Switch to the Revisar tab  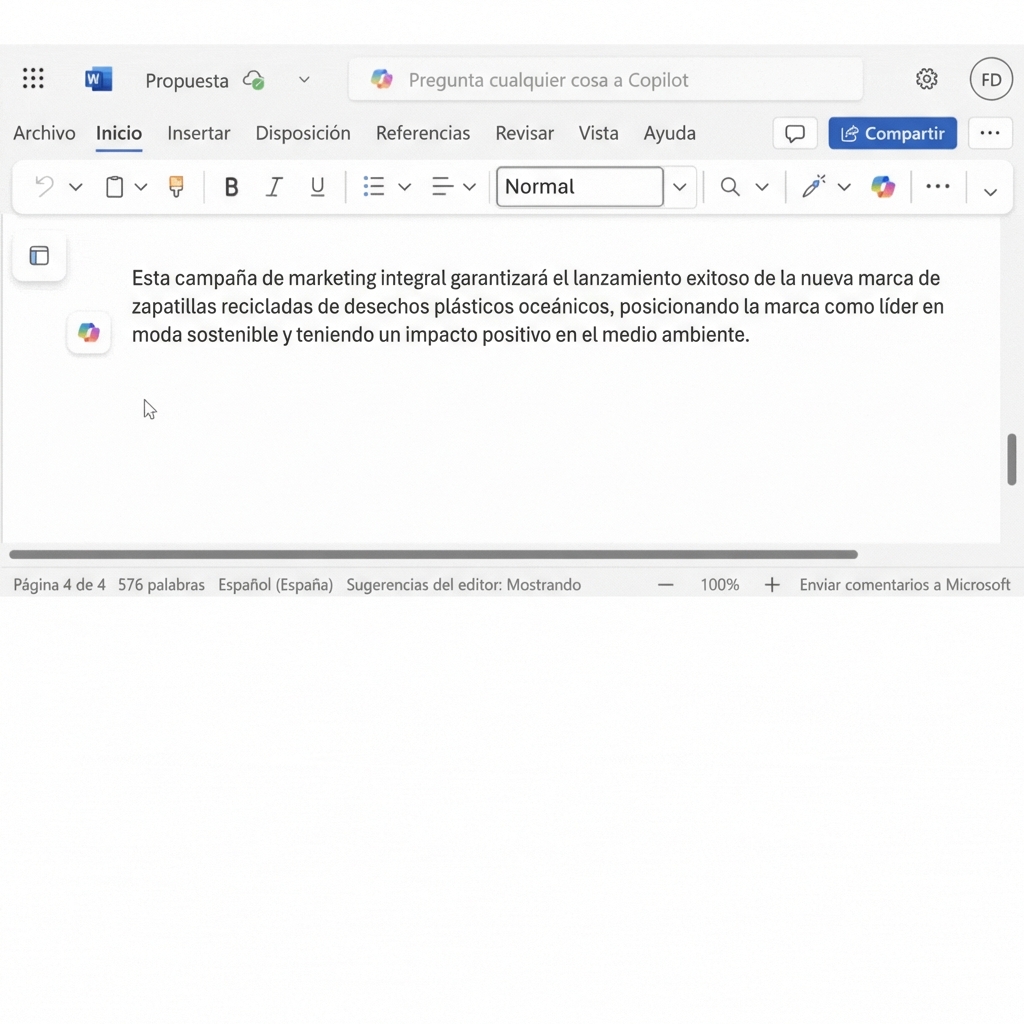click(524, 133)
